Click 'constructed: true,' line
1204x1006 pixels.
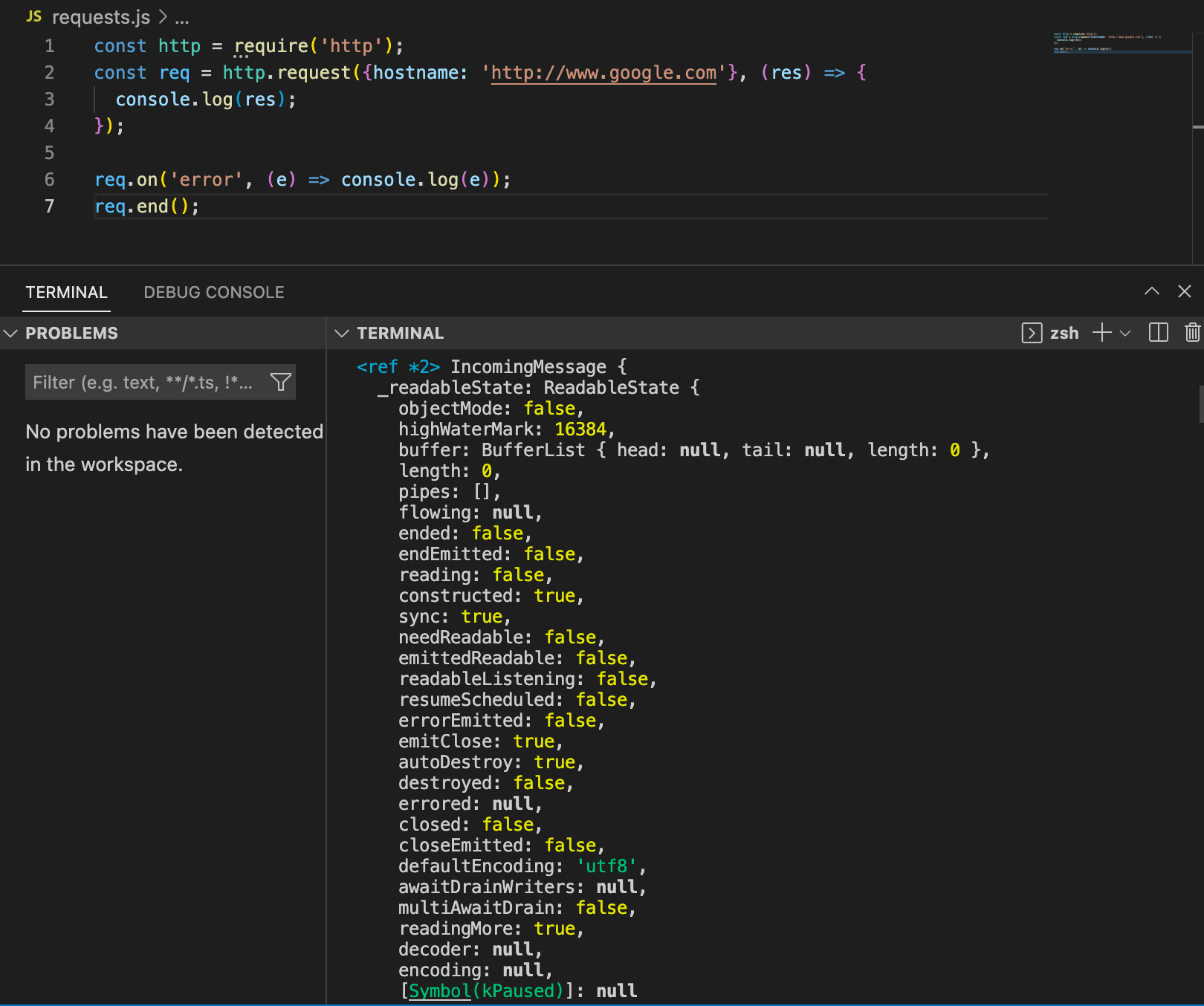click(491, 596)
